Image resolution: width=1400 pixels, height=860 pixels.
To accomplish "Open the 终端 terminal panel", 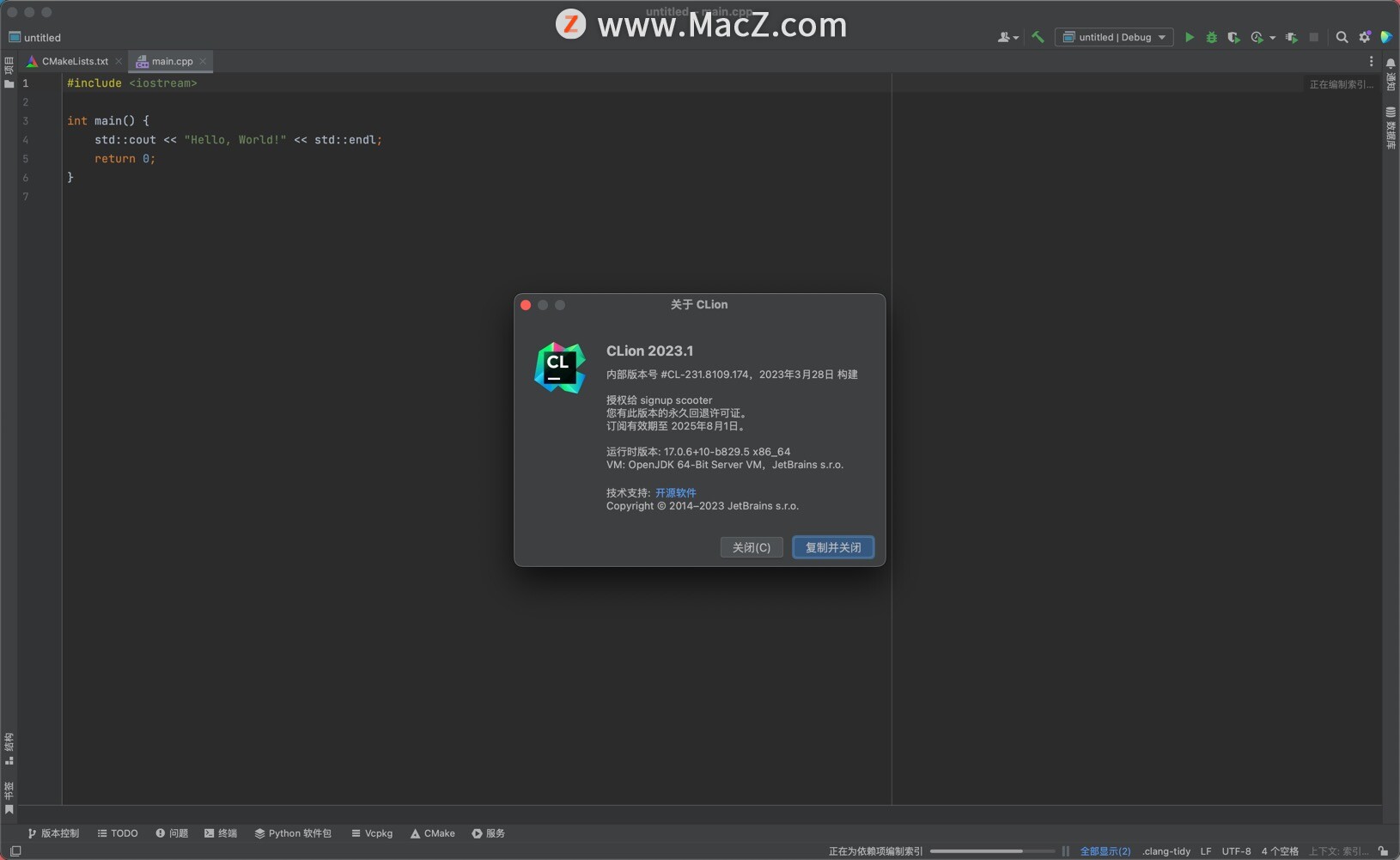I will click(x=221, y=833).
